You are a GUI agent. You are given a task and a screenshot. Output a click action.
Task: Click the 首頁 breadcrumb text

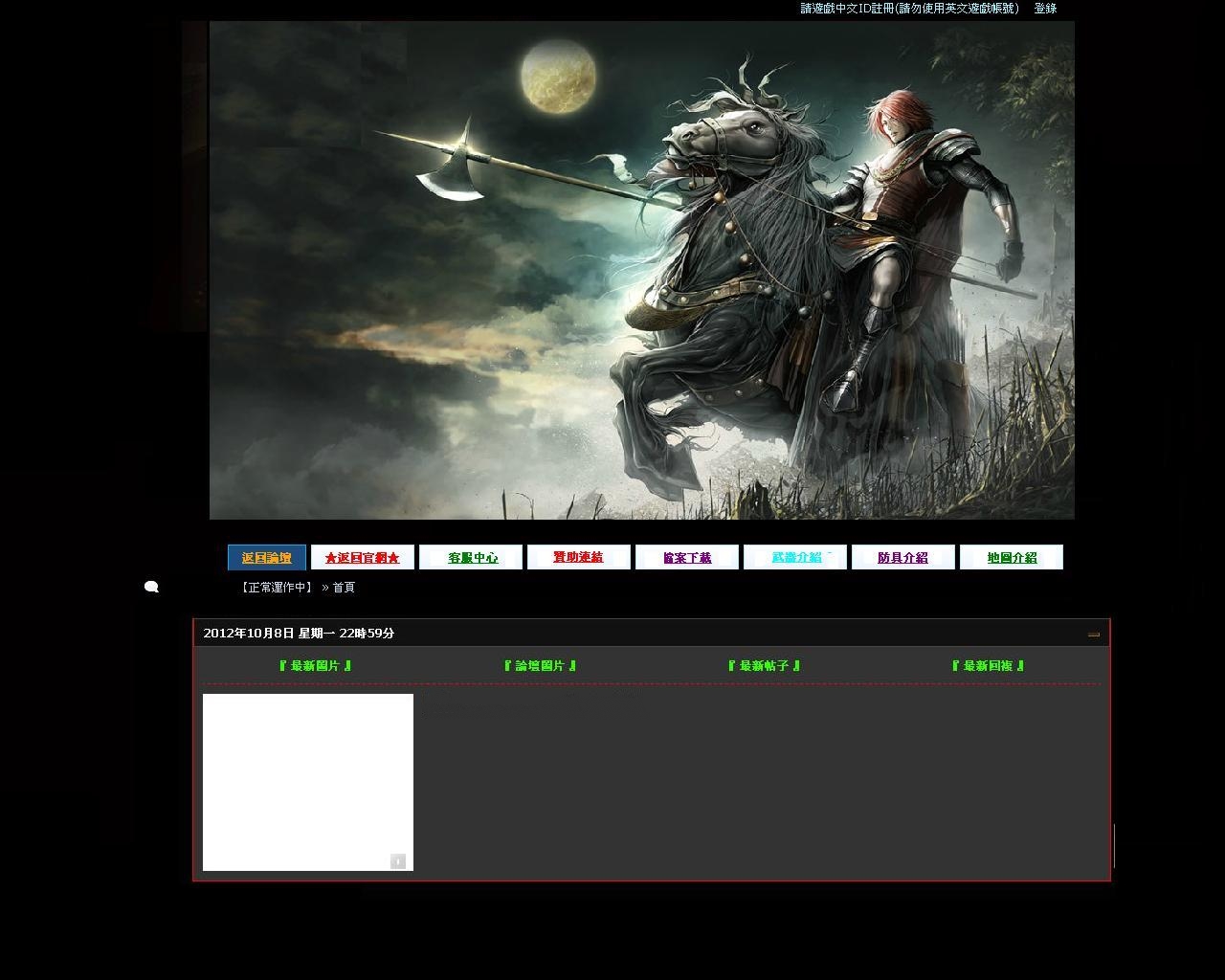[x=344, y=587]
